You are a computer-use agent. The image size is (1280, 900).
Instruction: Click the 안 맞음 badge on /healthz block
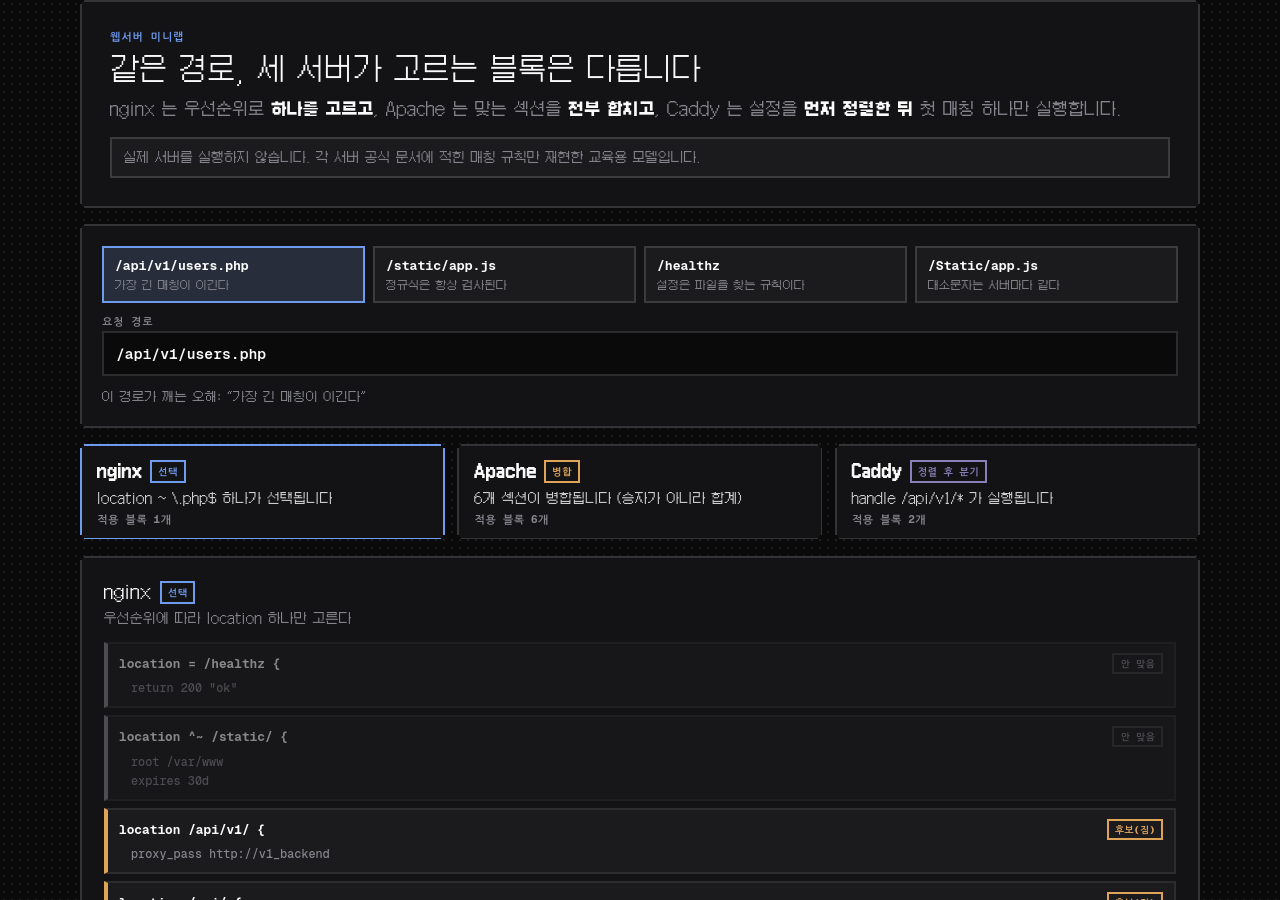click(x=1137, y=663)
